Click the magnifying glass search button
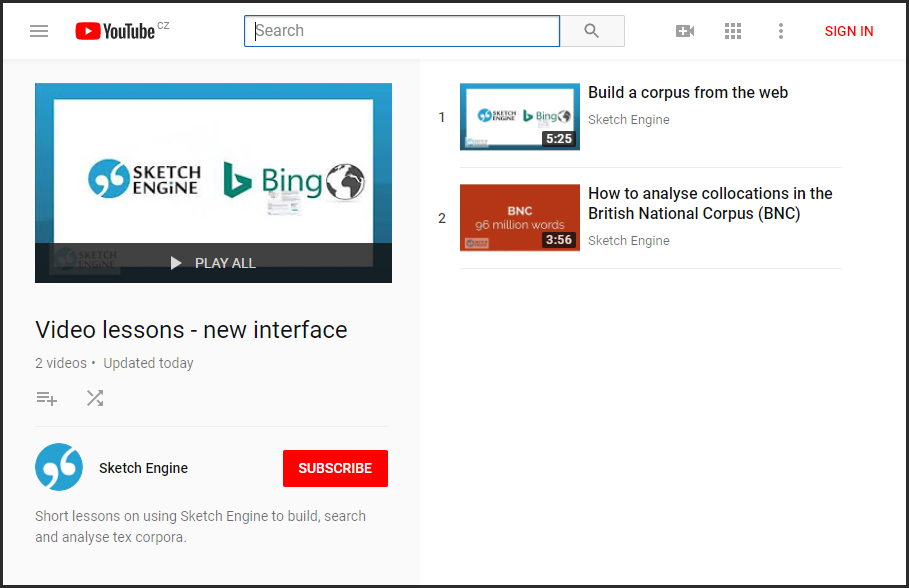 tap(592, 31)
